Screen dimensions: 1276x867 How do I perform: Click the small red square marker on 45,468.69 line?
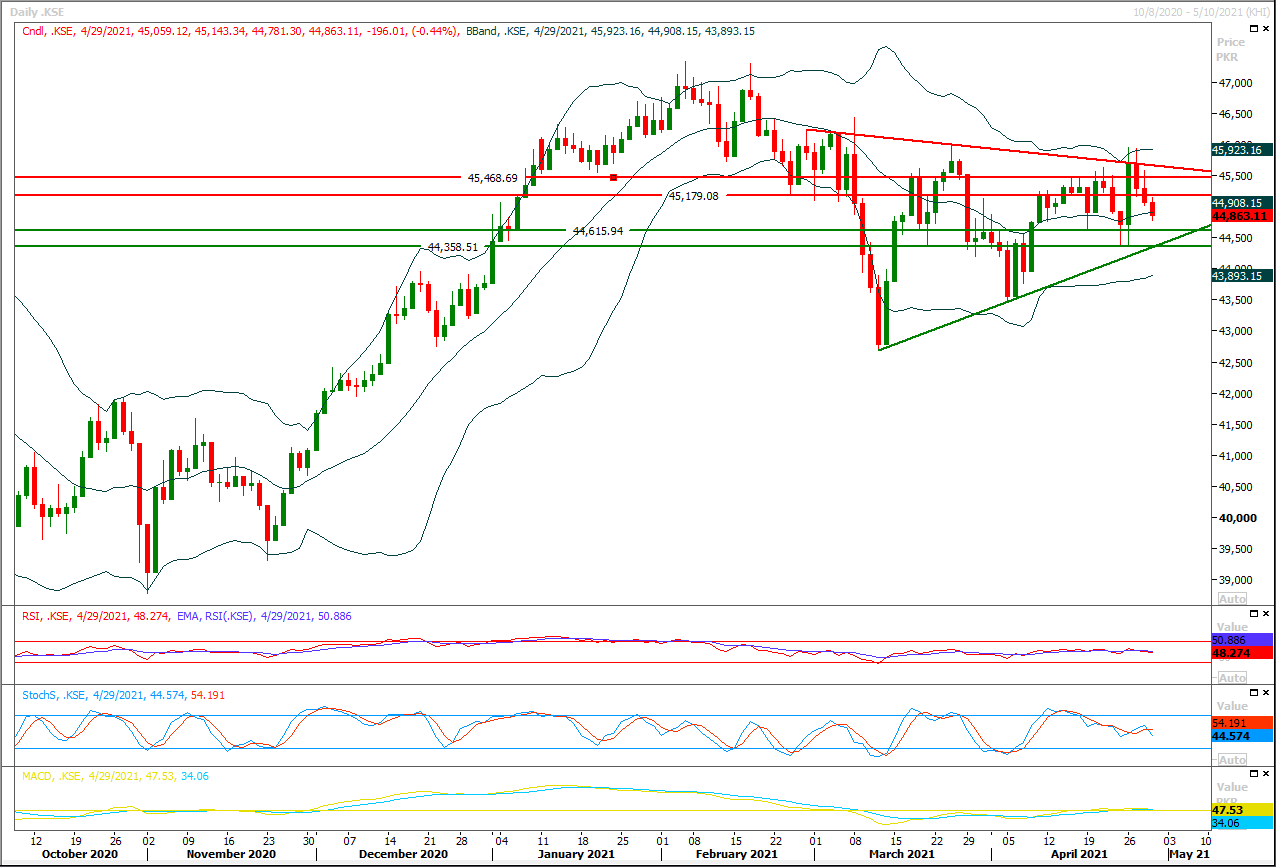(614, 178)
